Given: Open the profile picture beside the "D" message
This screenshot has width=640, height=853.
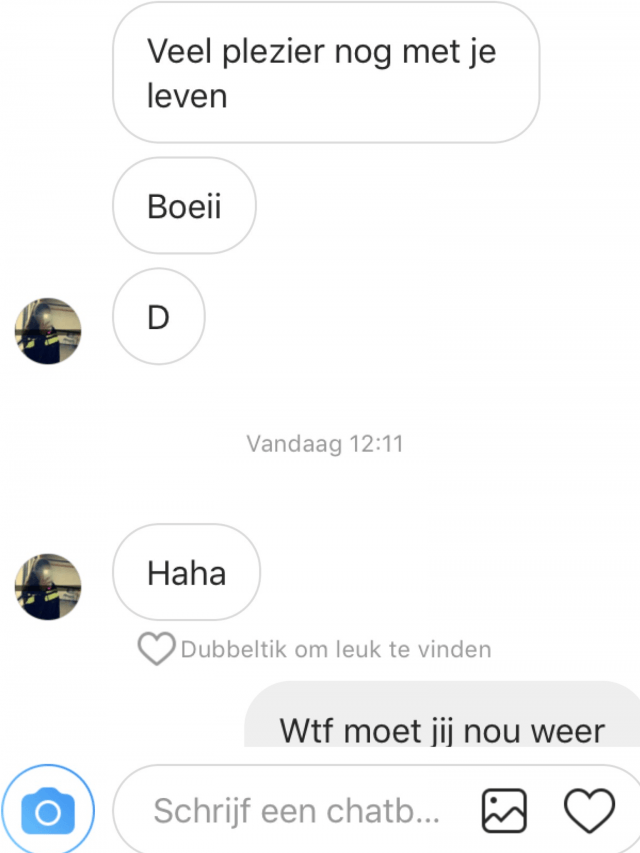Looking at the screenshot, I should coord(48,331).
